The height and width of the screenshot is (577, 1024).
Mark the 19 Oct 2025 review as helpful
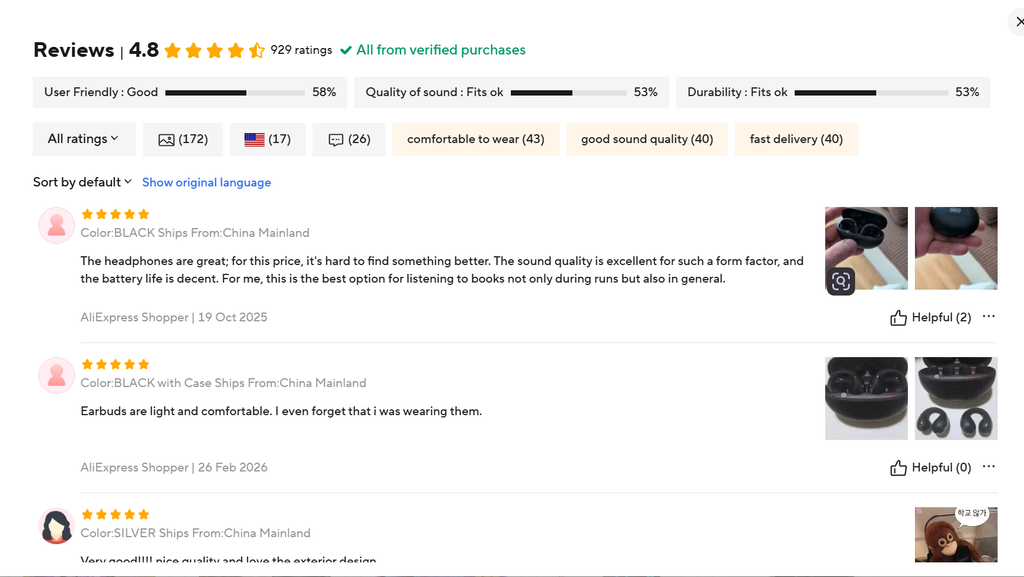930,317
